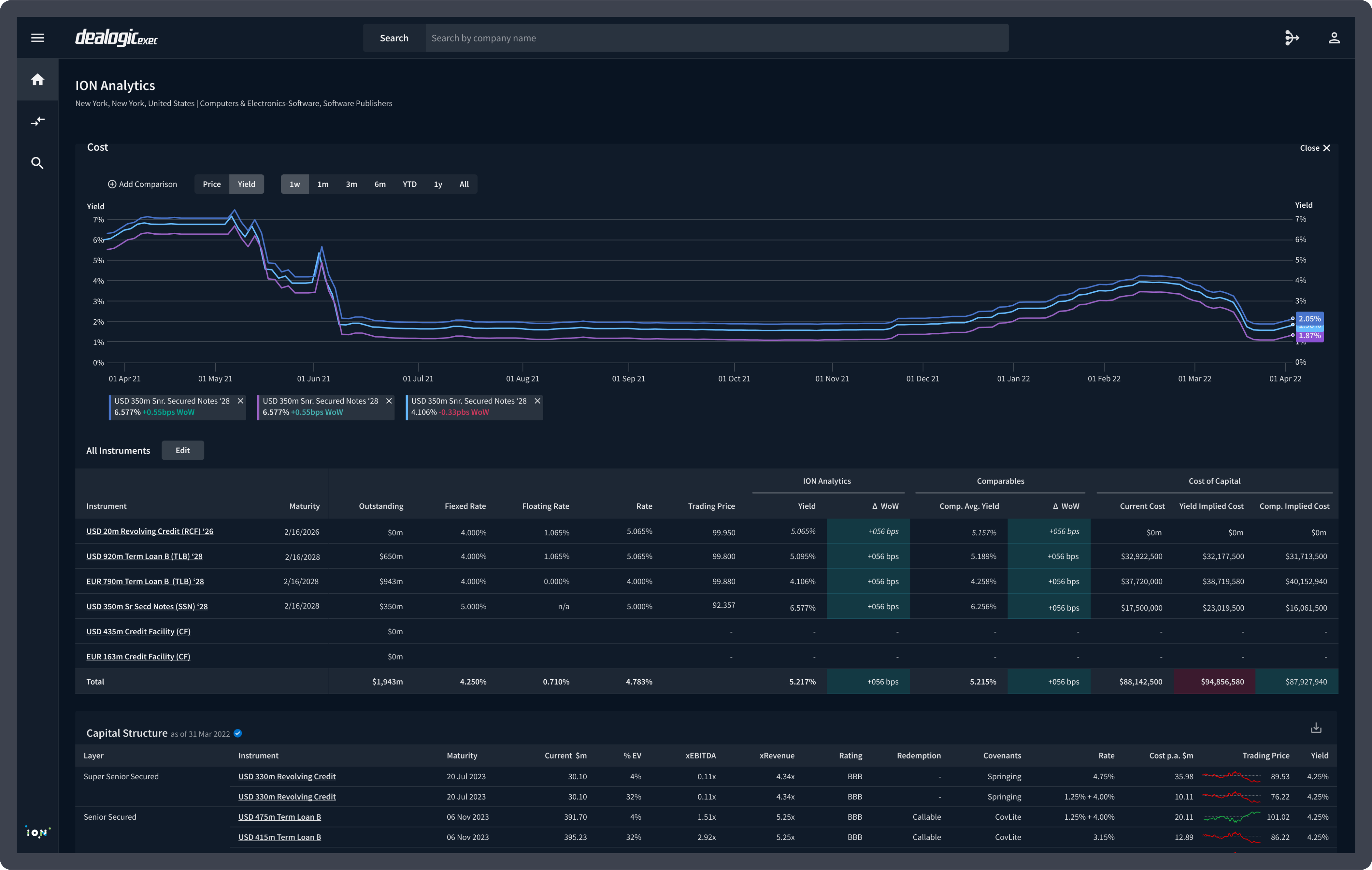Open USD 920m Term Loan B link

[x=144, y=556]
